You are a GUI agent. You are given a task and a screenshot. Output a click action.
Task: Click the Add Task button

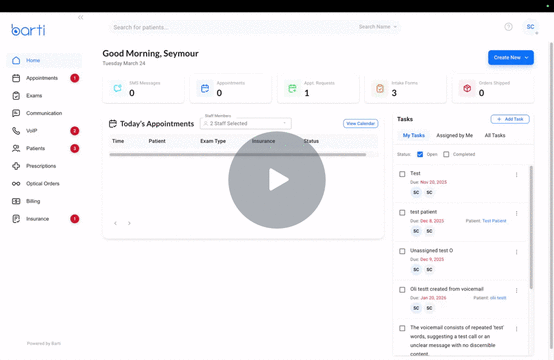click(510, 119)
